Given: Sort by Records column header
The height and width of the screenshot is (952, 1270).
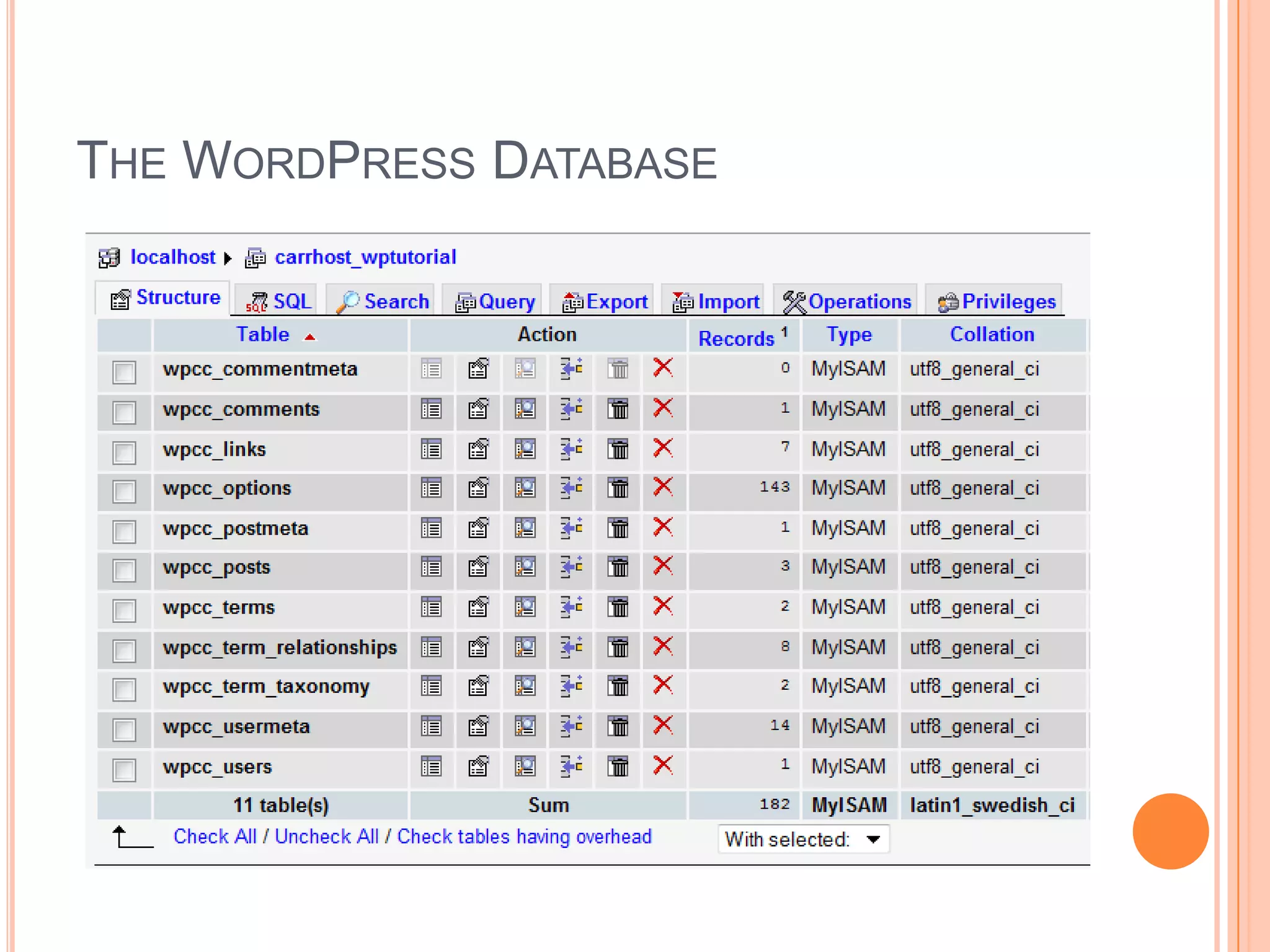Looking at the screenshot, I should (x=736, y=338).
